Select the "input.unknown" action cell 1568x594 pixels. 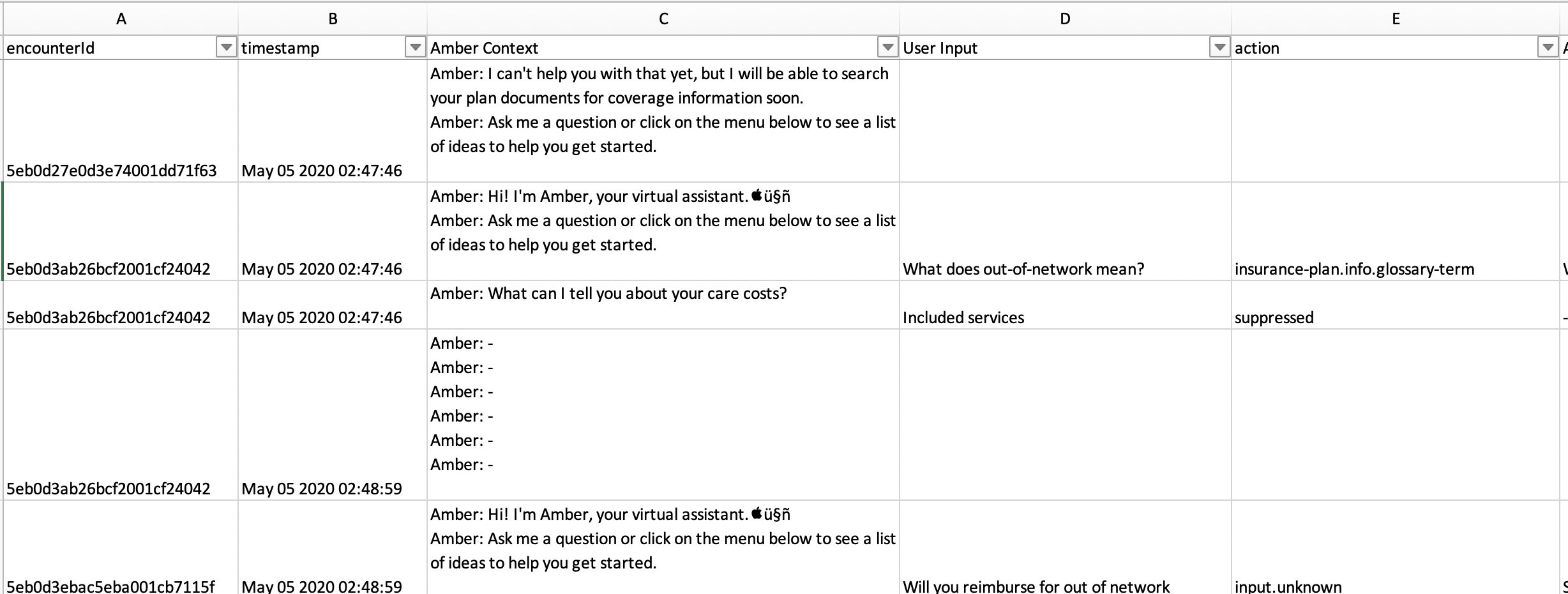(1288, 586)
